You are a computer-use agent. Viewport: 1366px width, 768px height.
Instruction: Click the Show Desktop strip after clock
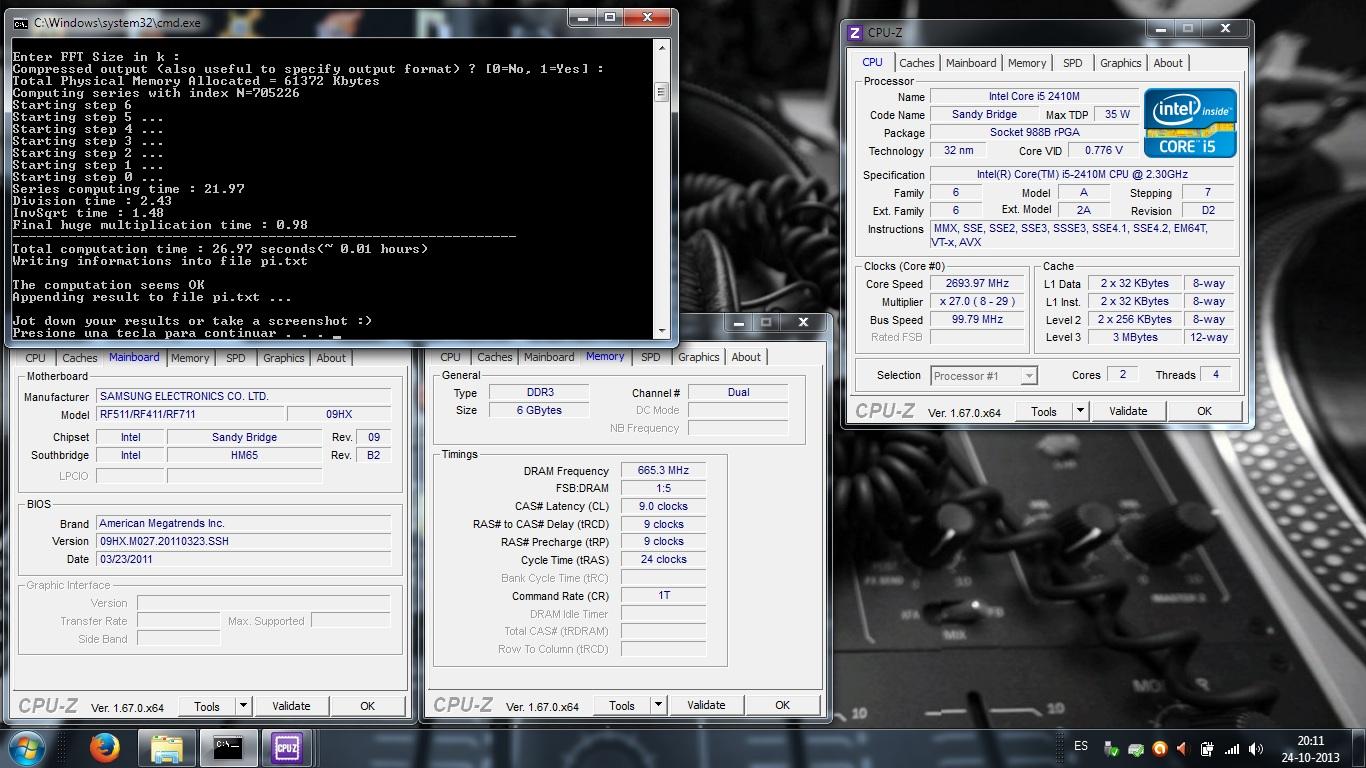pos(1359,748)
